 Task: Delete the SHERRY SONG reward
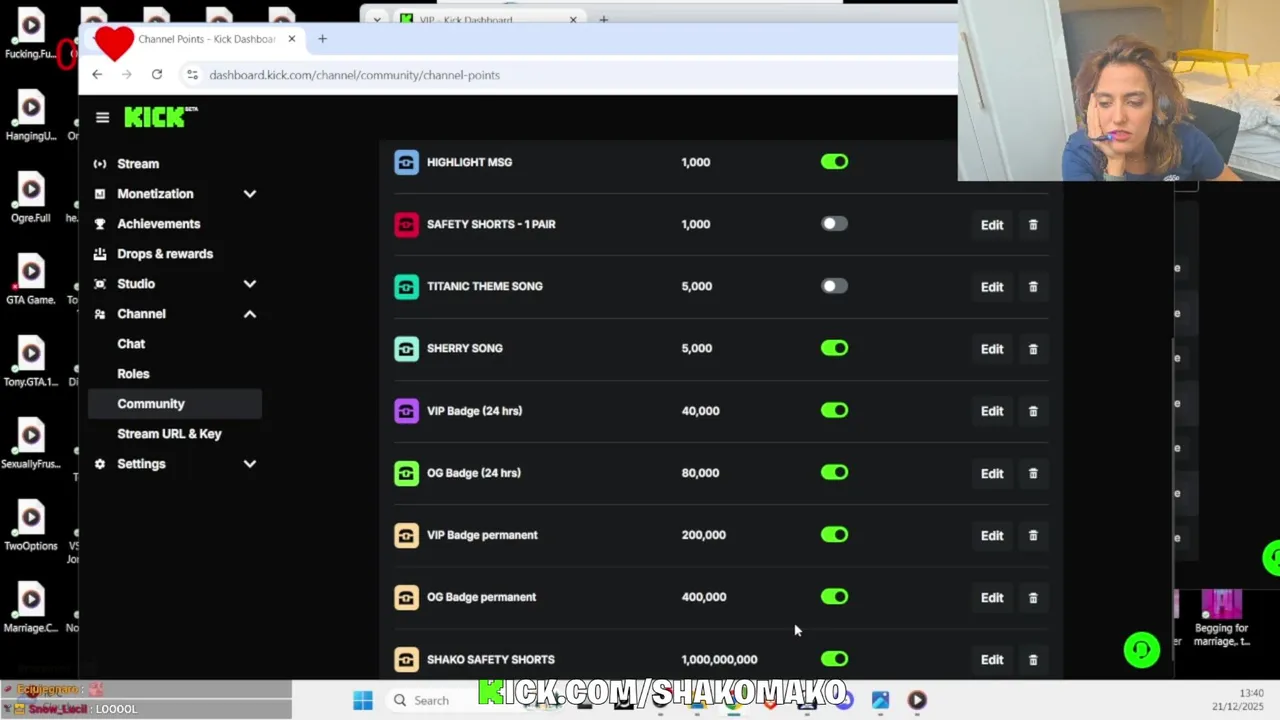coord(1033,349)
